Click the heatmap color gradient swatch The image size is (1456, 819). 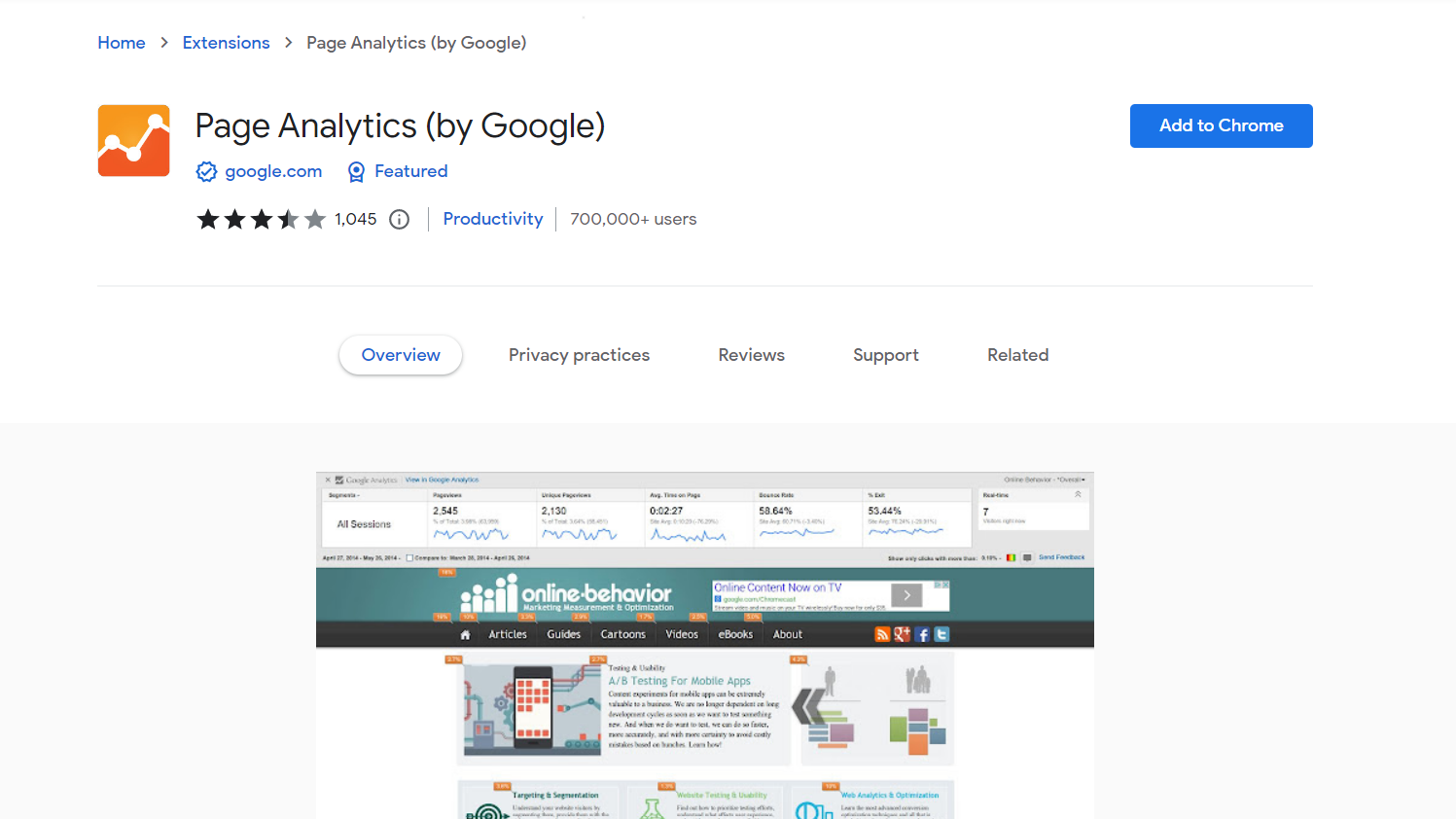[1012, 555]
